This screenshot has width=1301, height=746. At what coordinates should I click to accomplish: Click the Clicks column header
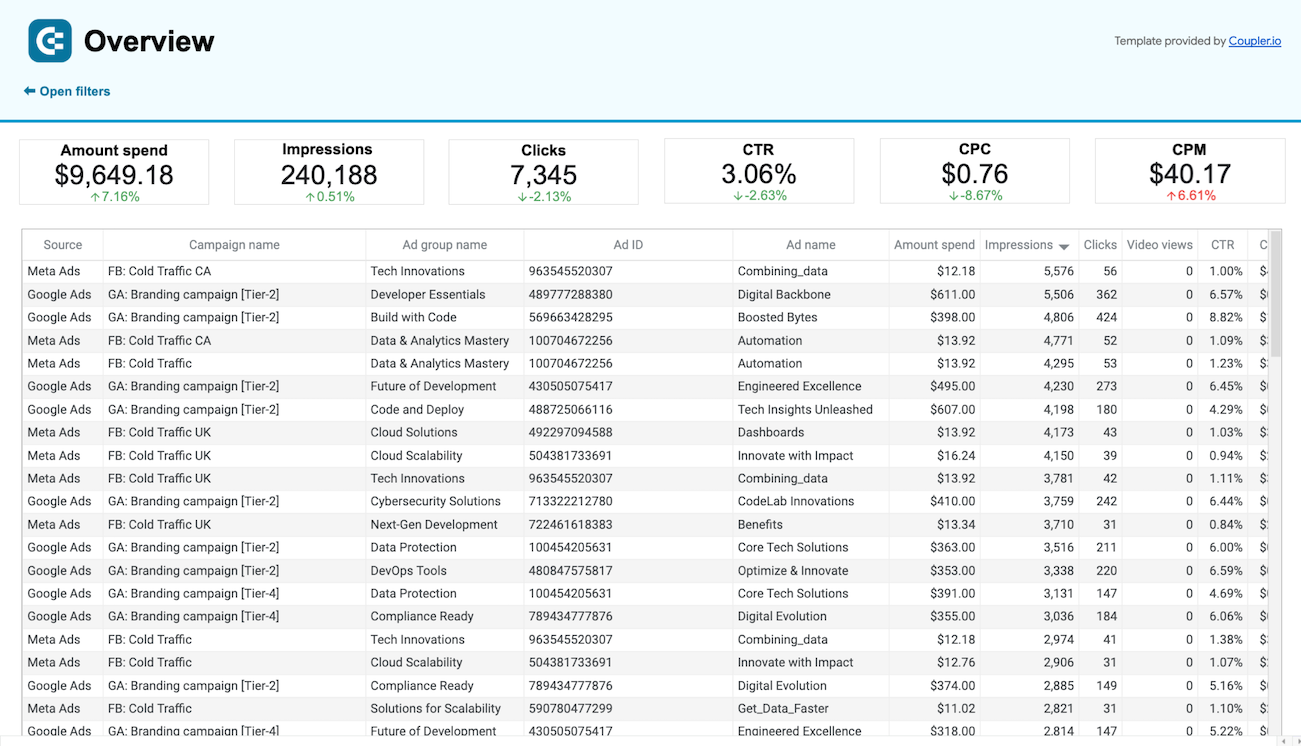1099,245
